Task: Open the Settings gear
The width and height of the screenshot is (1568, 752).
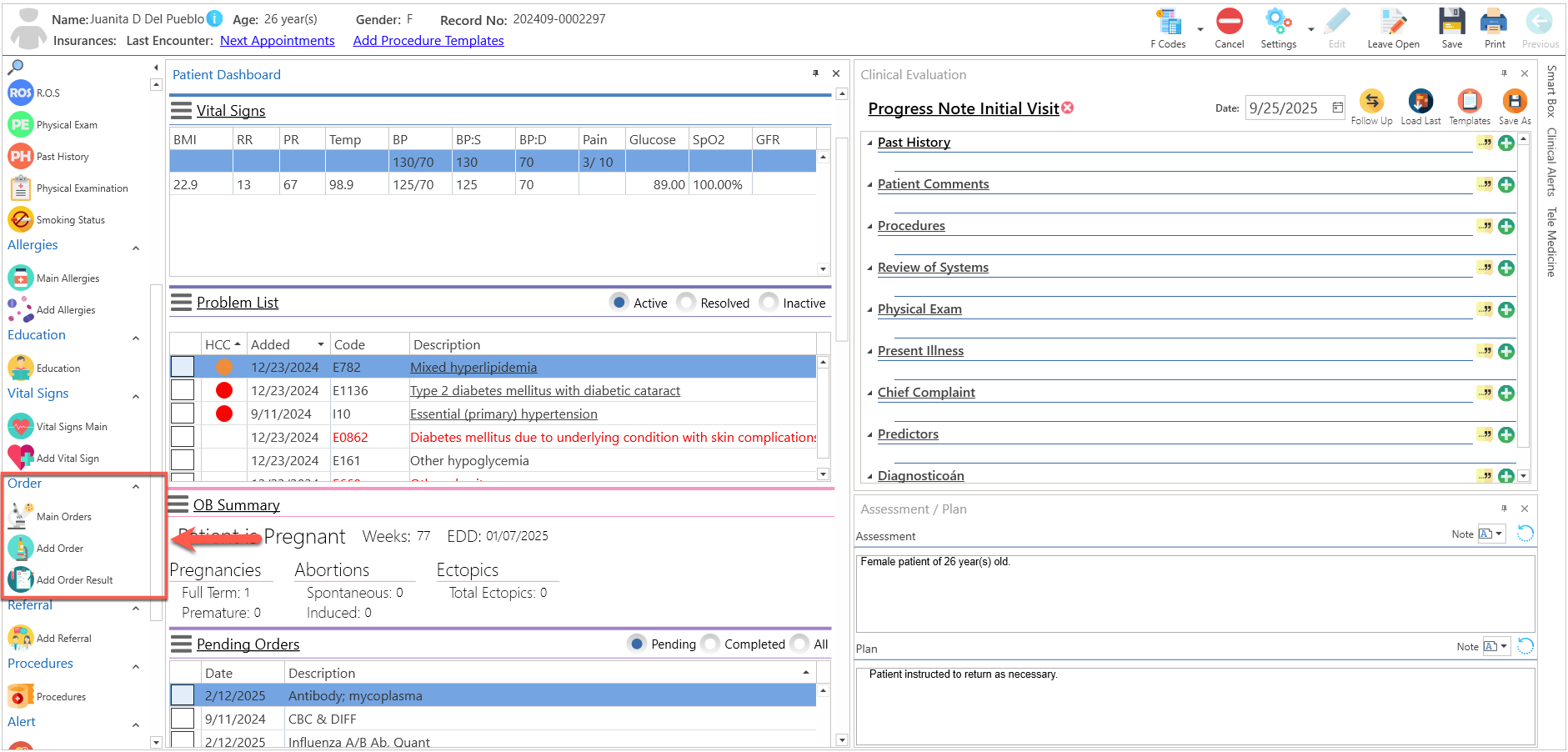Action: pyautogui.click(x=1278, y=28)
